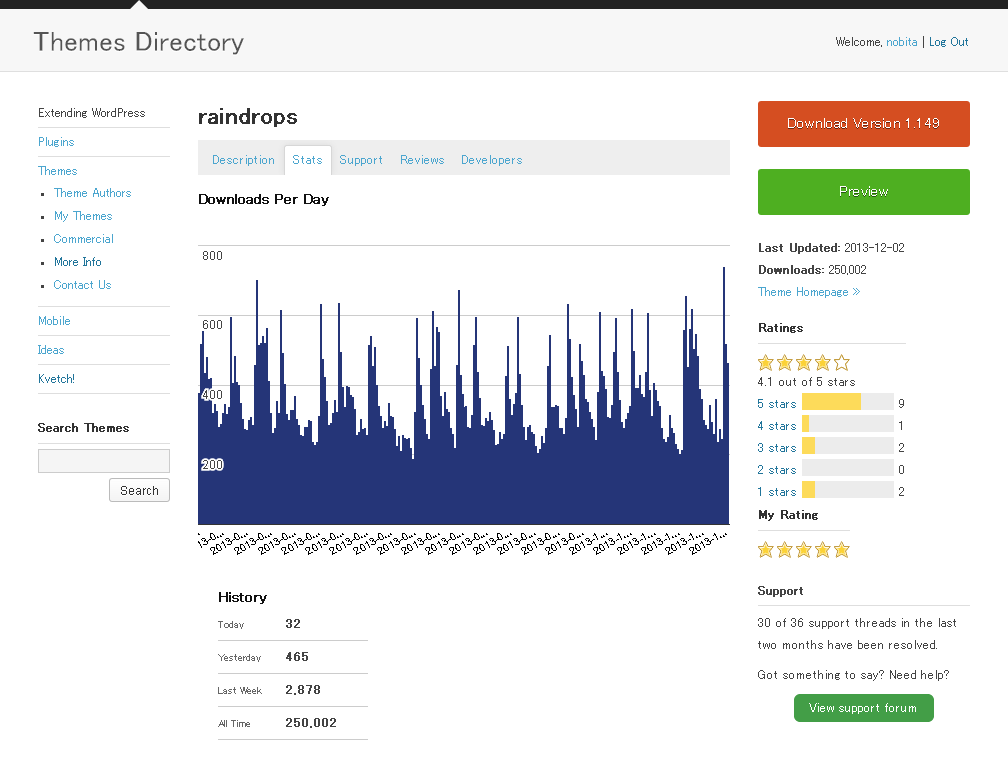1008x768 pixels.
Task: Set my rating to three stars
Action: (x=804, y=549)
